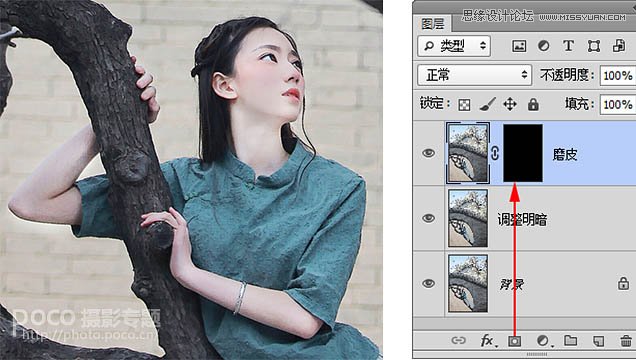The height and width of the screenshot is (360, 636).
Task: Click the link layers icon
Action: 458,341
